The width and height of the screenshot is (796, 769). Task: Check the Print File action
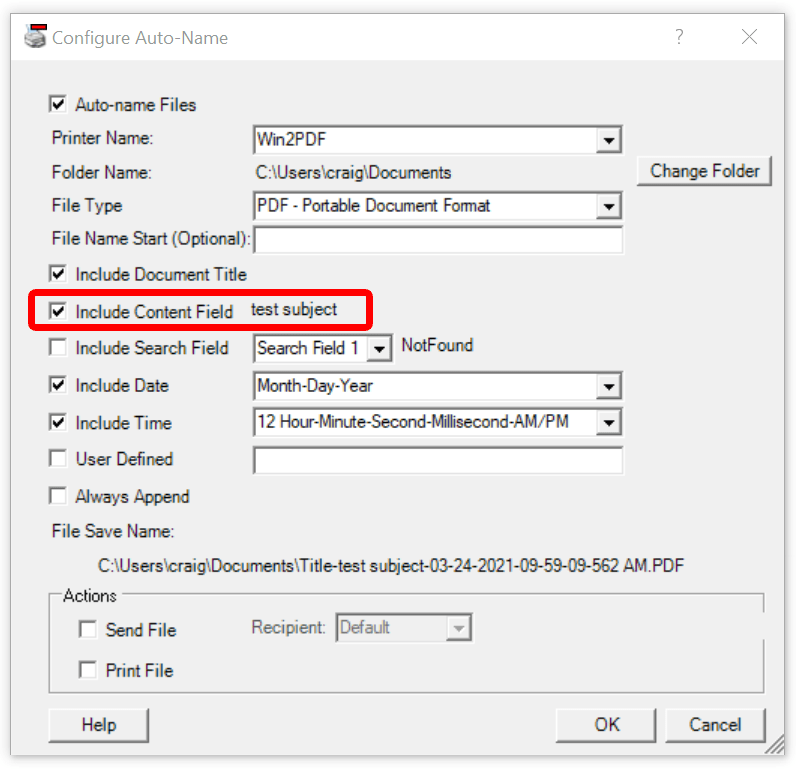(88, 670)
